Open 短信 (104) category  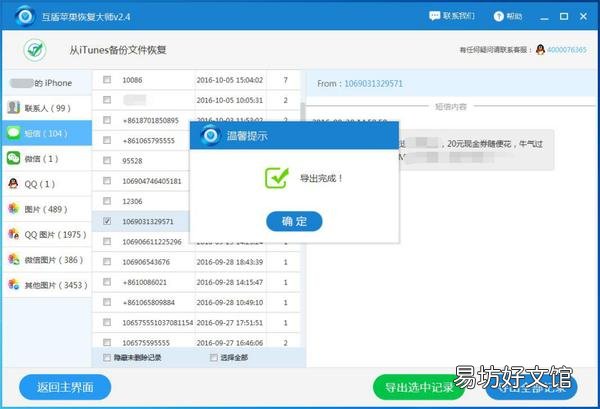[47, 133]
